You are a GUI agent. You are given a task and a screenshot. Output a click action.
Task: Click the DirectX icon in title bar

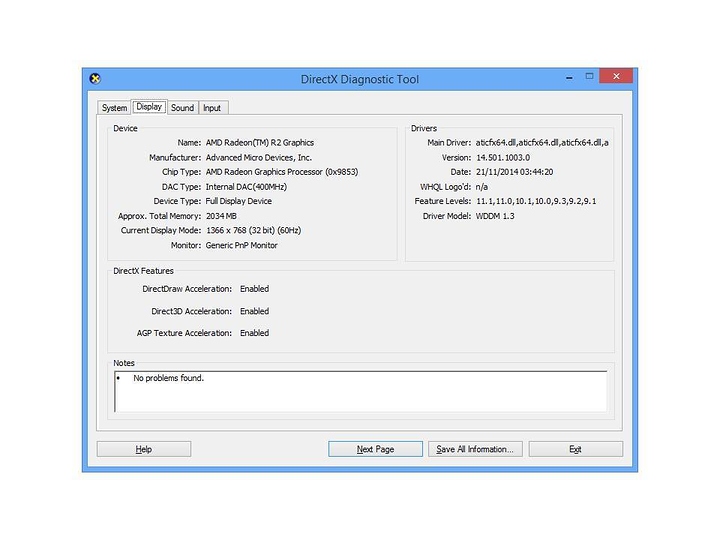pos(95,79)
